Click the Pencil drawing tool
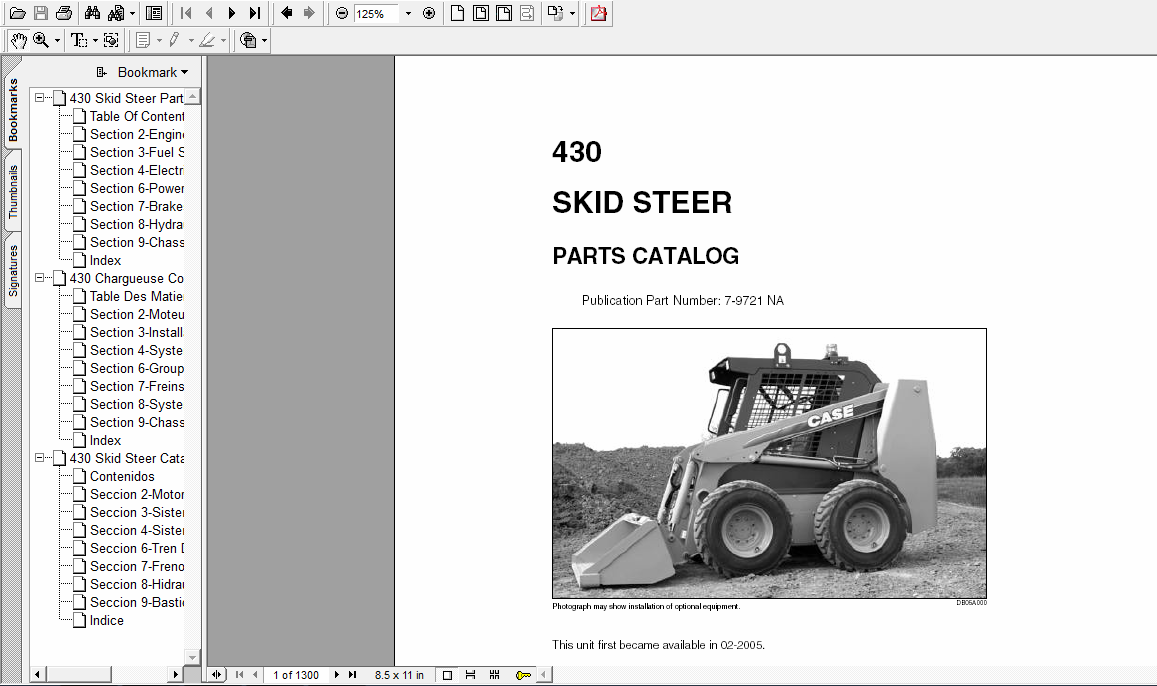This screenshot has width=1157, height=686. coord(174,41)
